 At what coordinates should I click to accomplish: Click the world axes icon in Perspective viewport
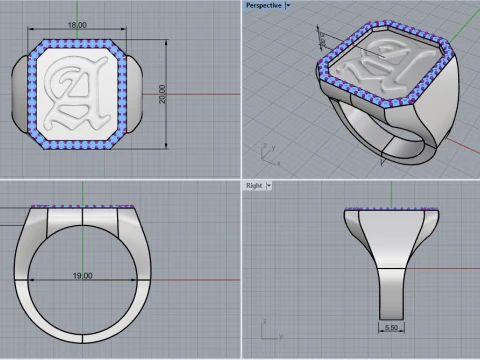coord(271,155)
